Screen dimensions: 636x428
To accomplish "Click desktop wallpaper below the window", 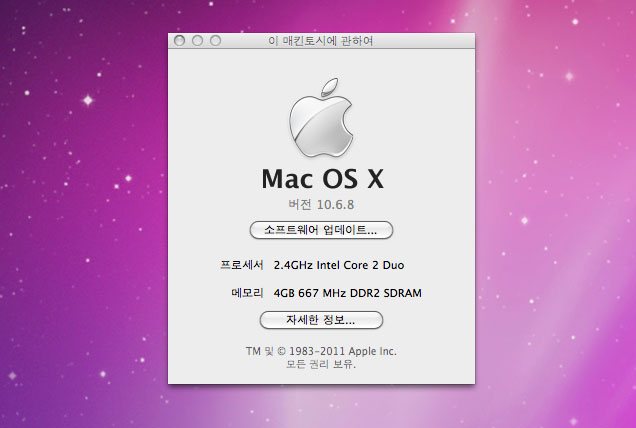I will 321,408.
